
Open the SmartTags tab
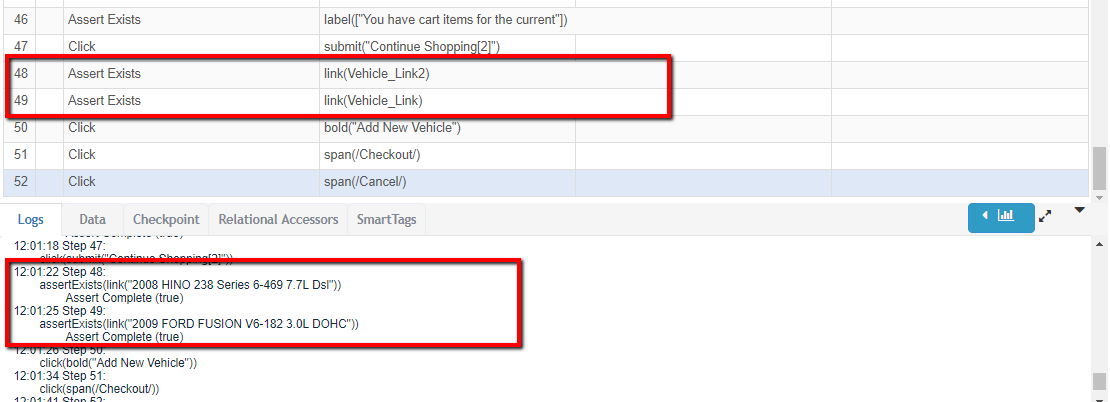pyautogui.click(x=387, y=219)
